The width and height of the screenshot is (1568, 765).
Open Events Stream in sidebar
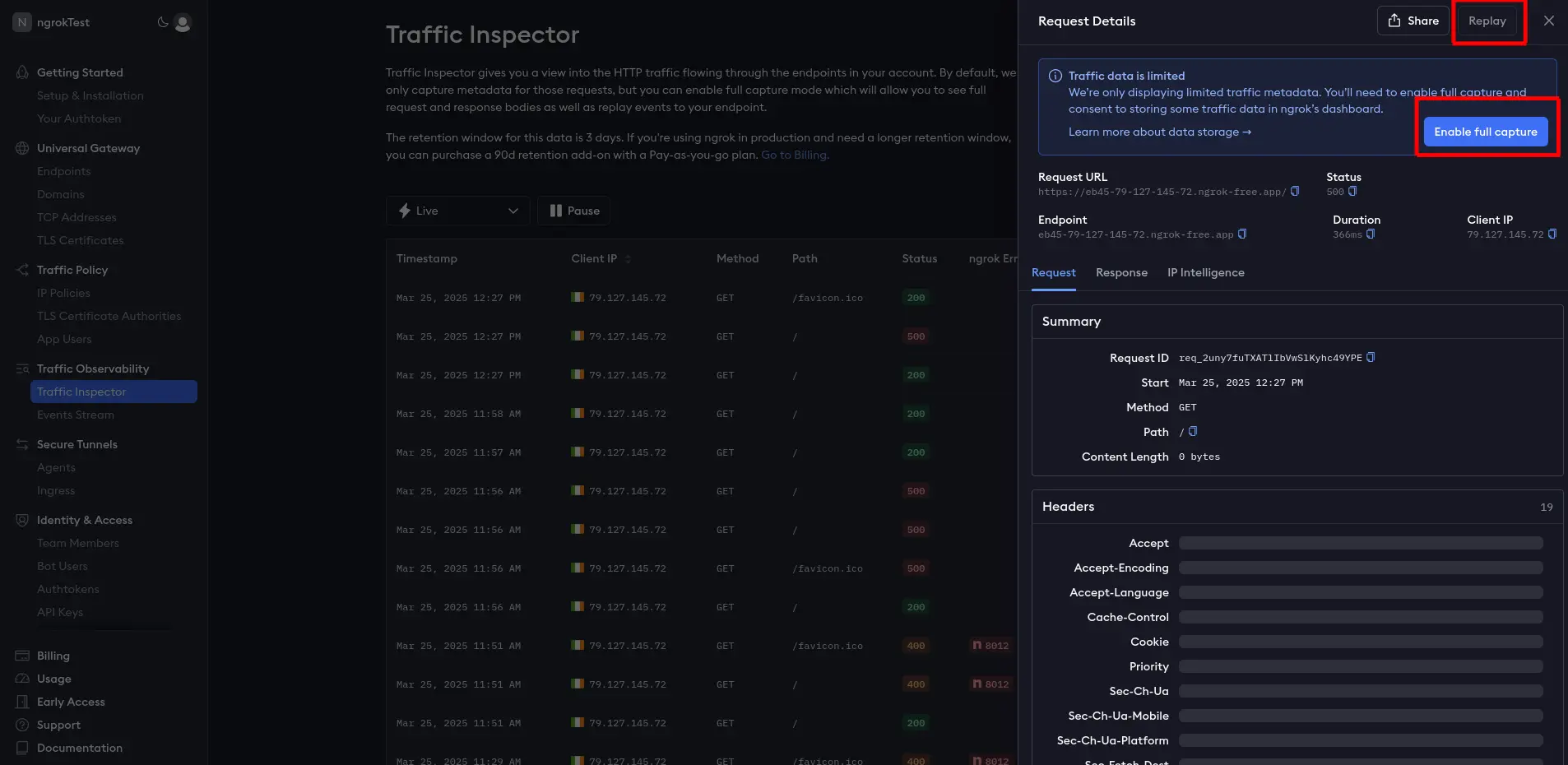pyautogui.click(x=76, y=415)
